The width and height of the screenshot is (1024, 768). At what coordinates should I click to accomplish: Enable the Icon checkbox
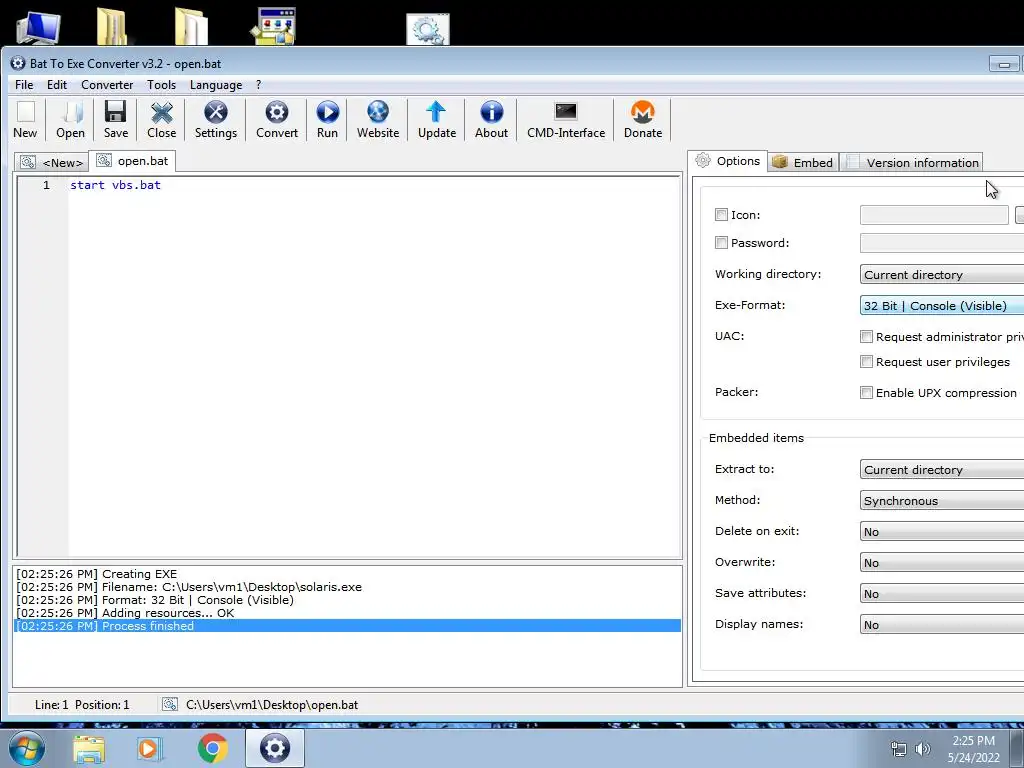[x=721, y=215]
